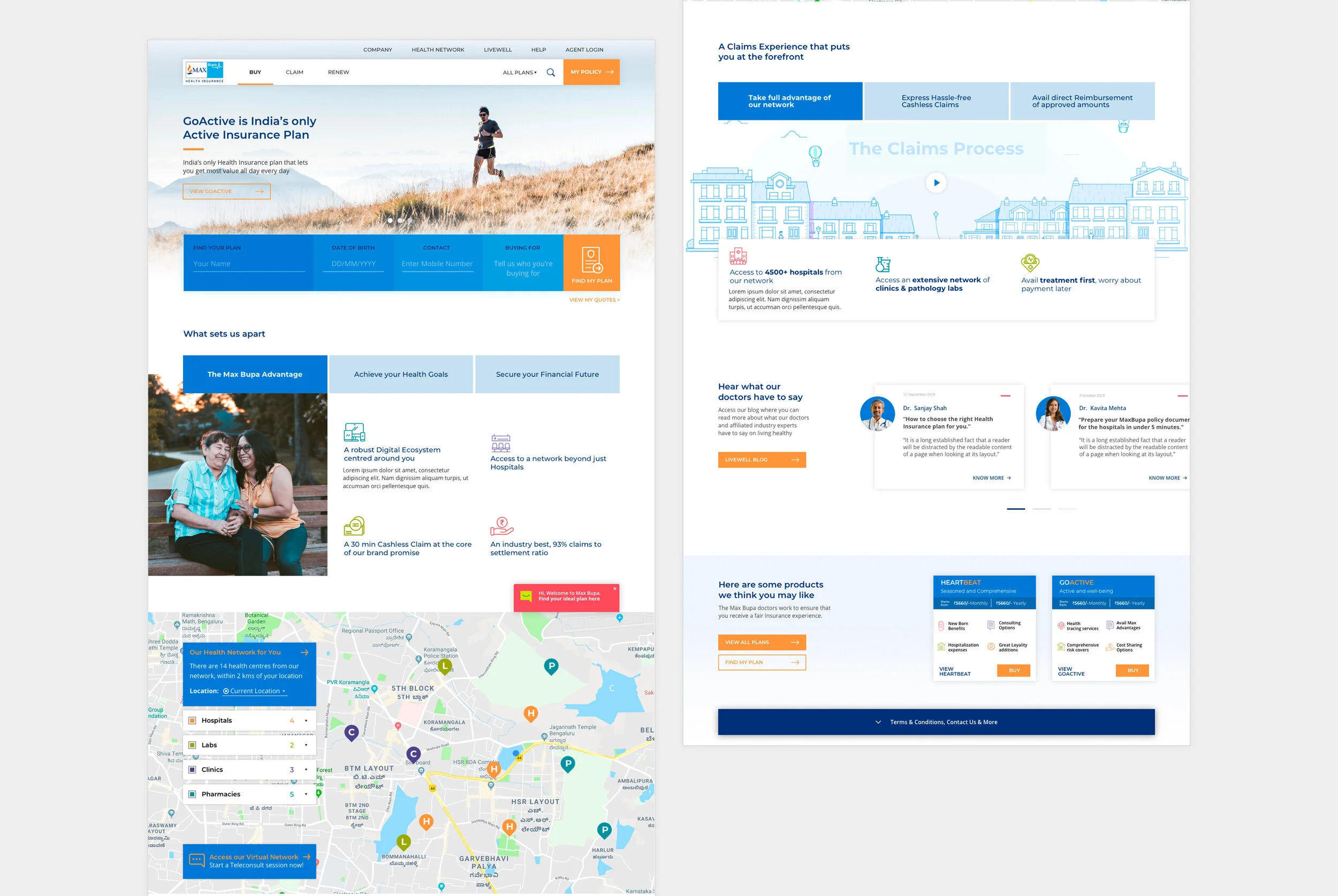The image size is (1338, 896).
Task: Click the teleconsult chat bubble icon
Action: [196, 860]
